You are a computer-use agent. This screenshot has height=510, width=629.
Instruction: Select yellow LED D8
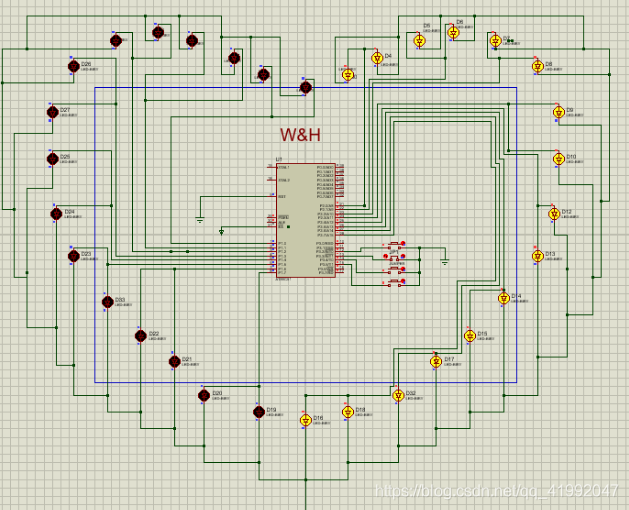pos(538,66)
